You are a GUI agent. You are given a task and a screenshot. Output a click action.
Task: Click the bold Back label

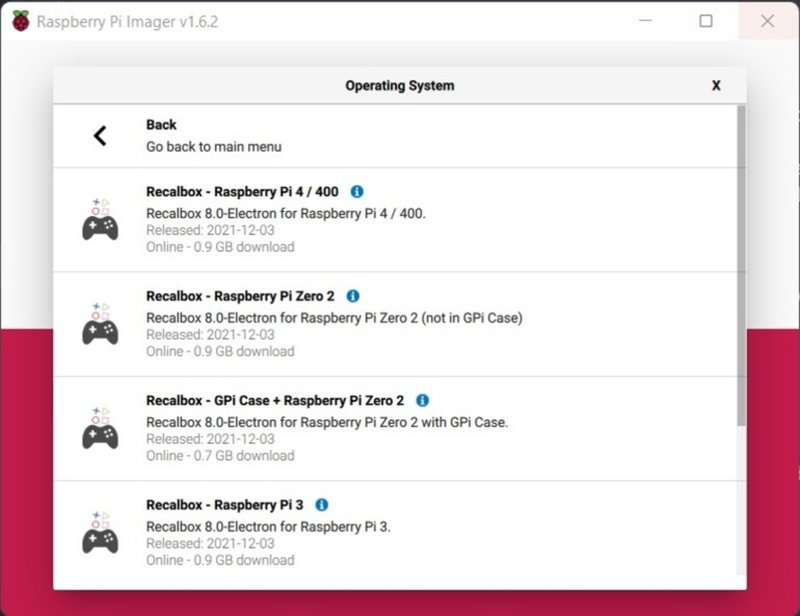(x=161, y=125)
